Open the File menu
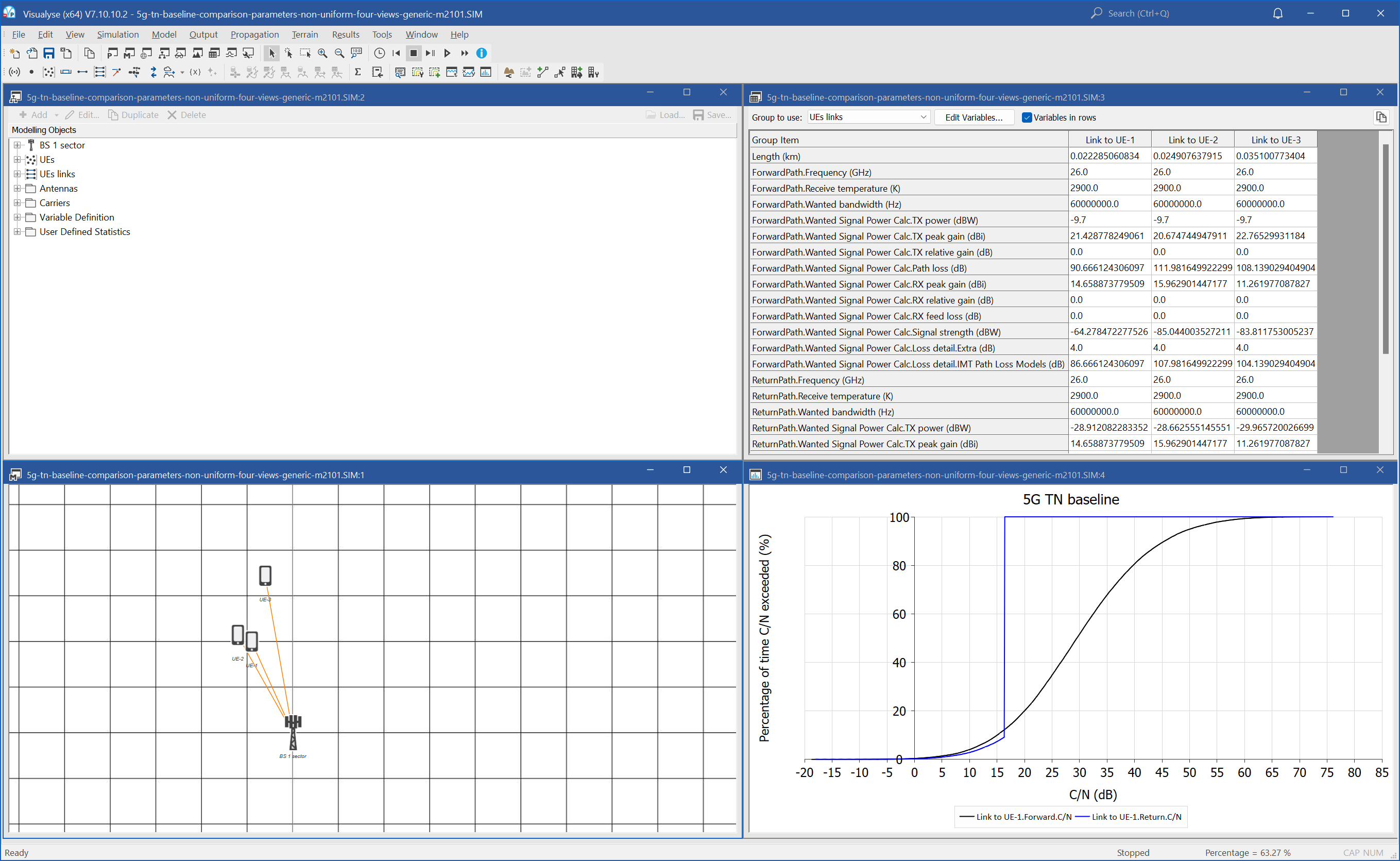The width and height of the screenshot is (1400, 861). pos(19,35)
